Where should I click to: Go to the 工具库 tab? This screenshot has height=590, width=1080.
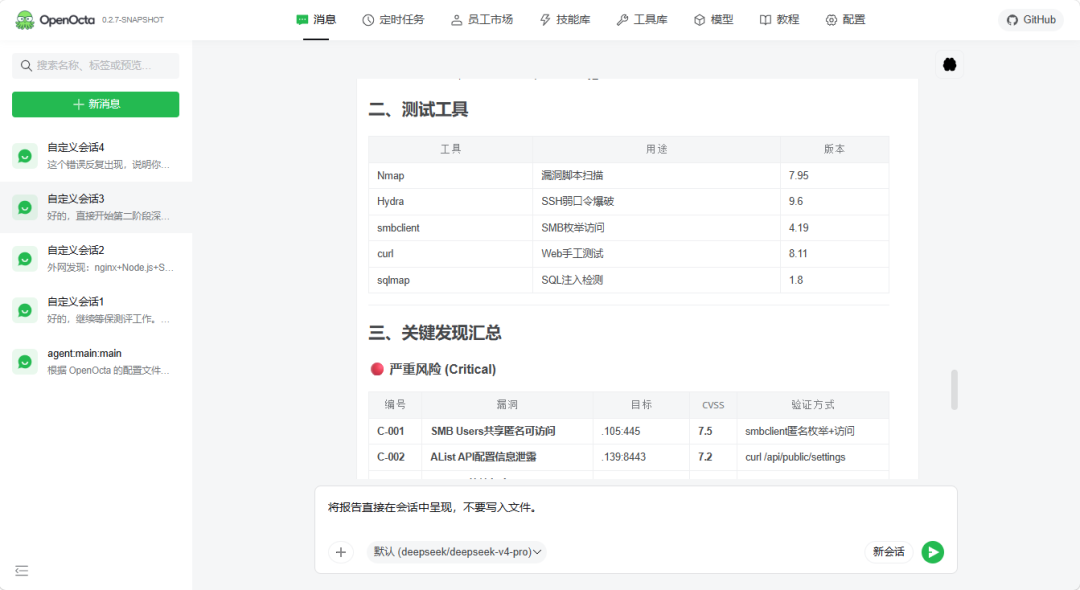(x=642, y=20)
